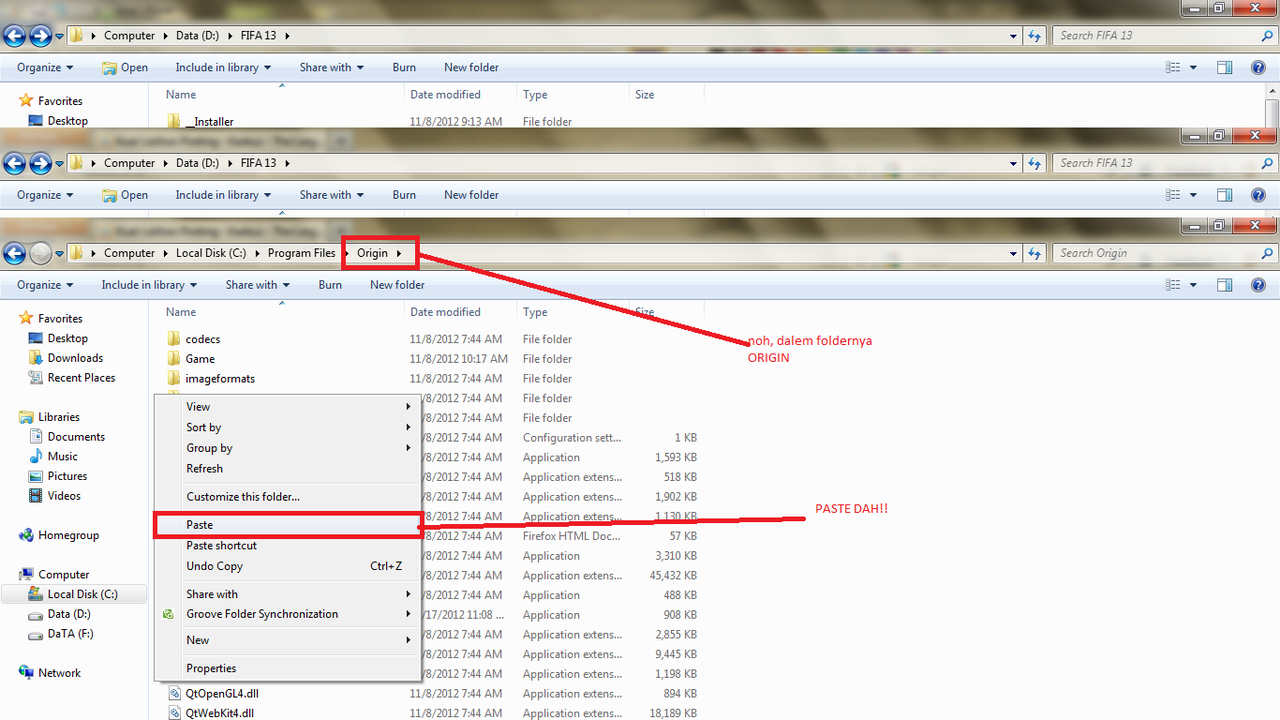Open Data (D:) drive in the sidebar
This screenshot has height=720, width=1280.
69,614
